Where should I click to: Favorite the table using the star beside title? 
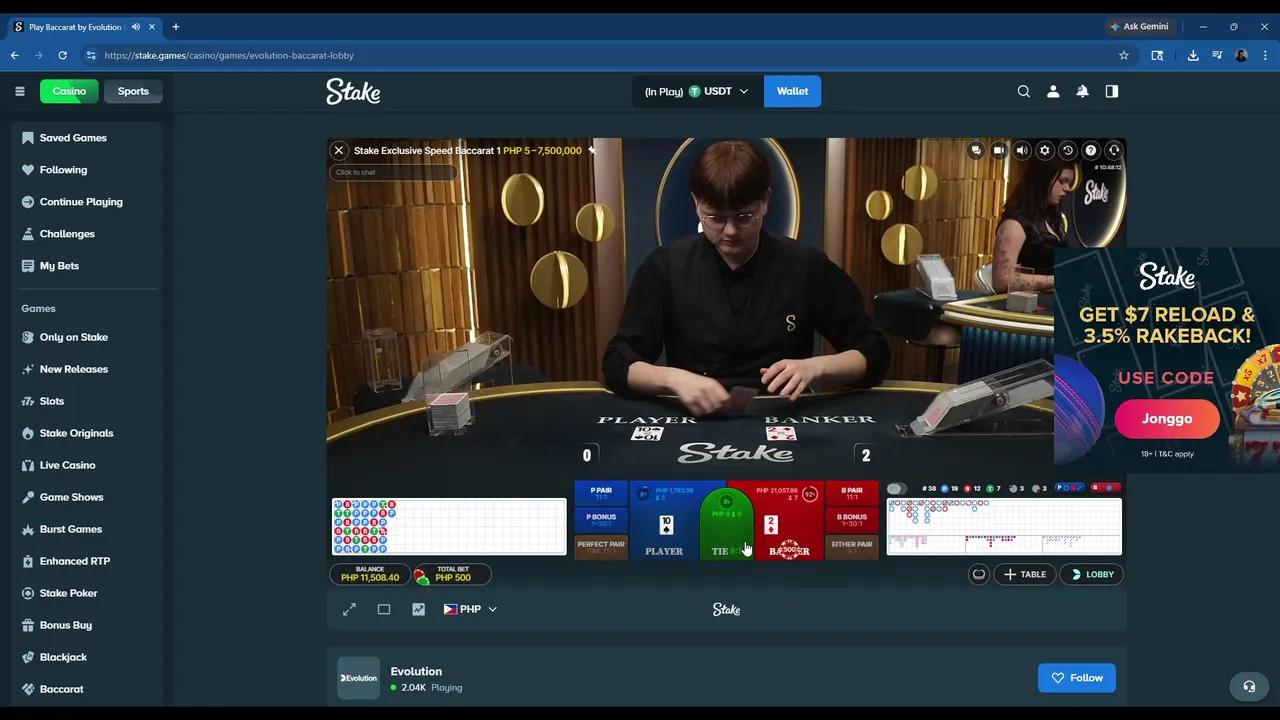[x=592, y=150]
